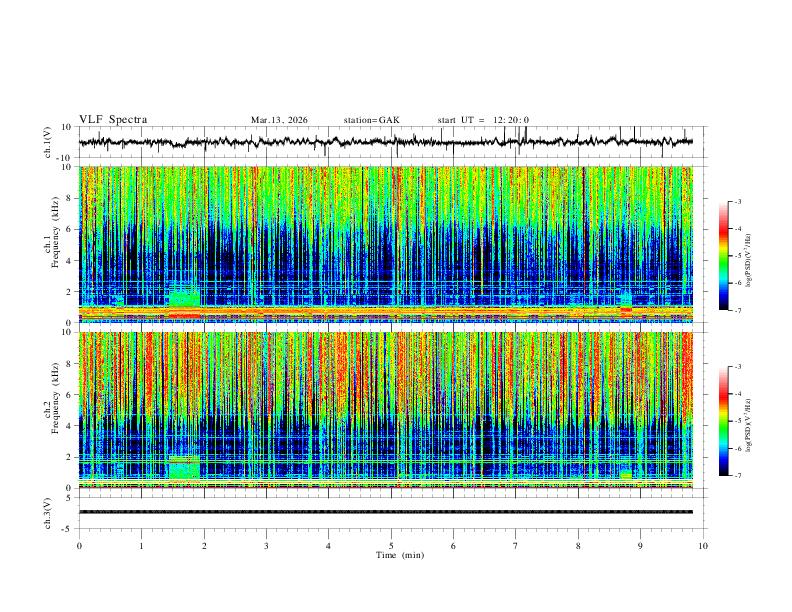This screenshot has height=612, width=792.
Task: Click the "ch.3(V)" axis label
Action: 48,513
